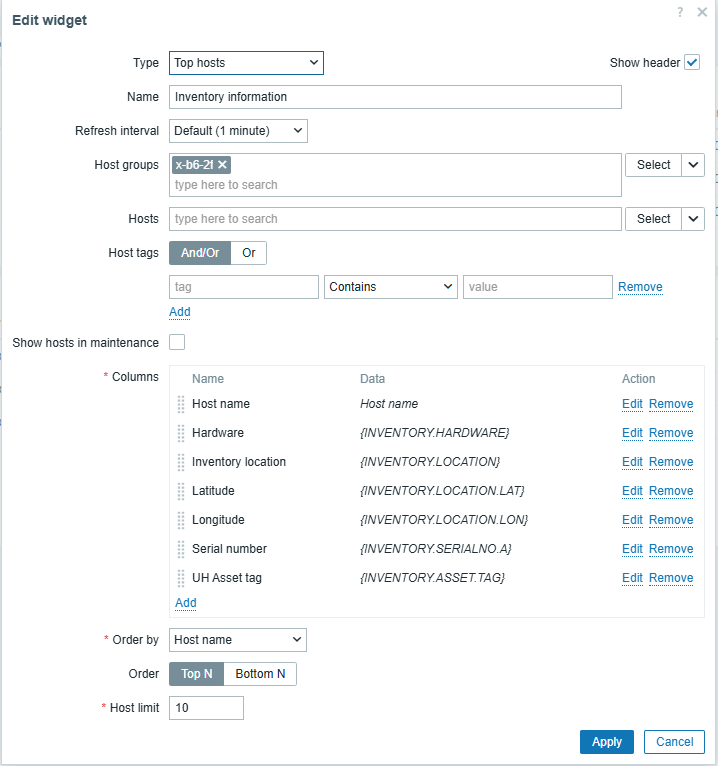Click drag handle beside Latitude column
Image resolution: width=718 pixels, height=766 pixels.
pyautogui.click(x=181, y=491)
